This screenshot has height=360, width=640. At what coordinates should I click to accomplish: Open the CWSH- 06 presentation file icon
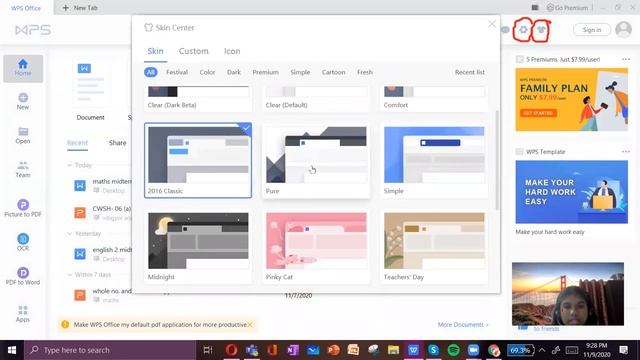pyautogui.click(x=80, y=212)
